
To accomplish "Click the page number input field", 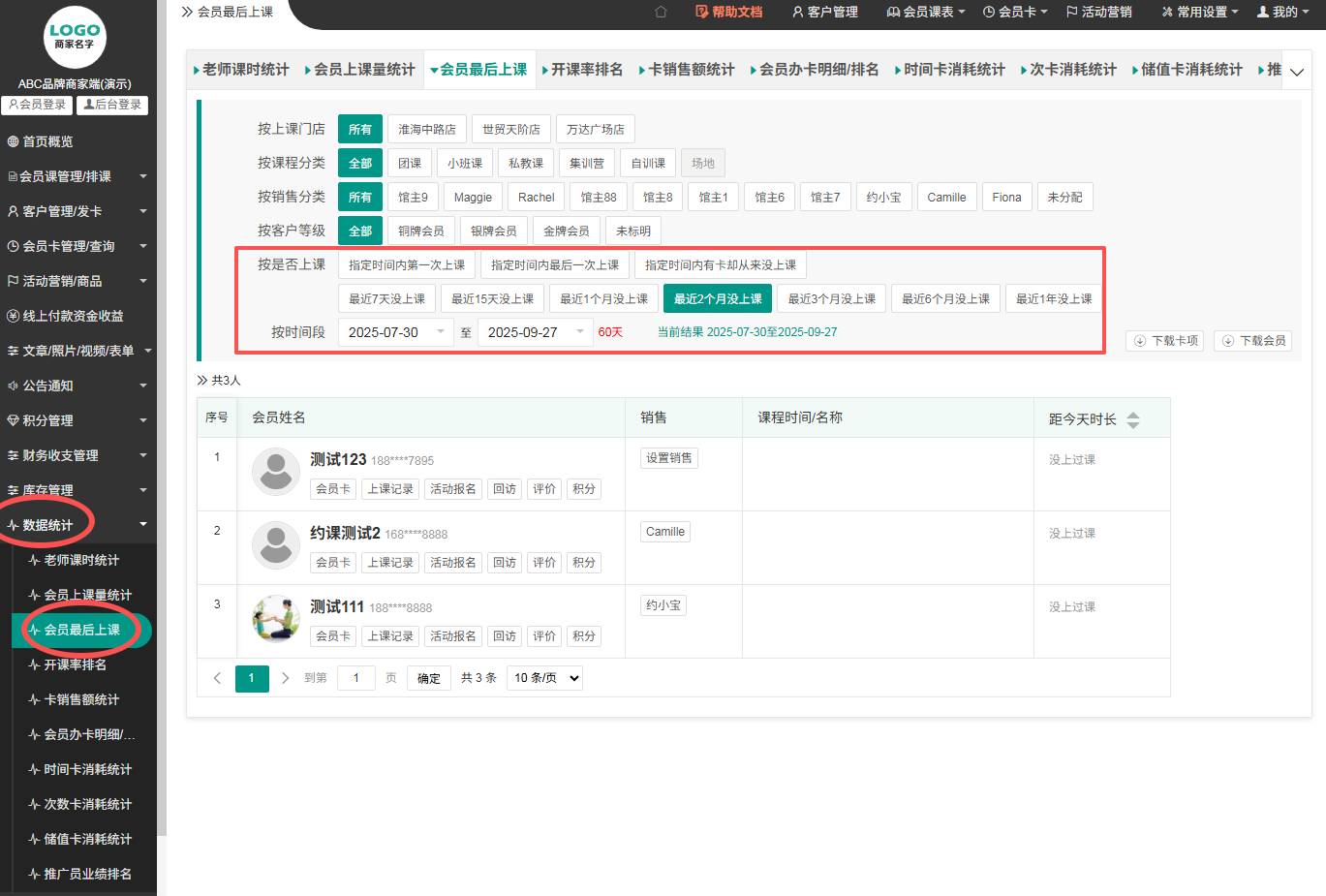I will tap(355, 678).
